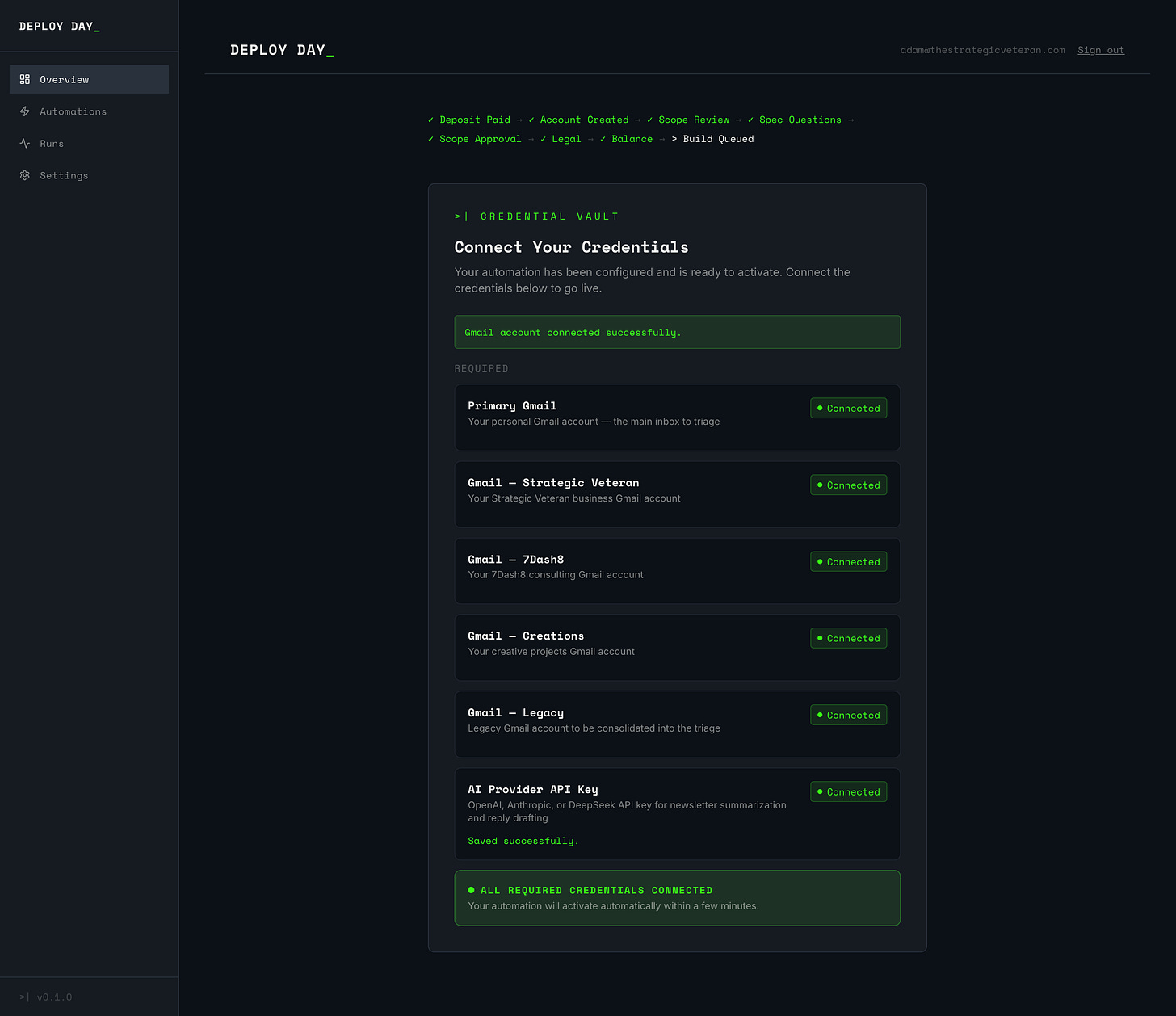Click the Scope Review progress step

pyautogui.click(x=688, y=120)
